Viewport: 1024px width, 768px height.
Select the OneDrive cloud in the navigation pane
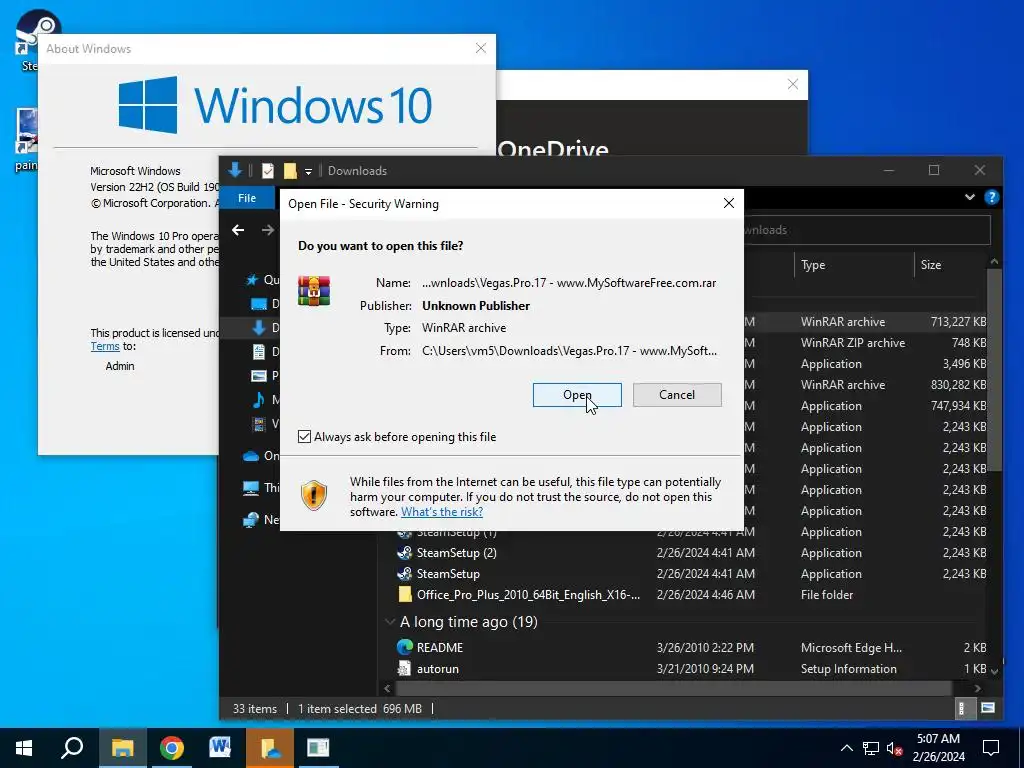pyautogui.click(x=251, y=456)
